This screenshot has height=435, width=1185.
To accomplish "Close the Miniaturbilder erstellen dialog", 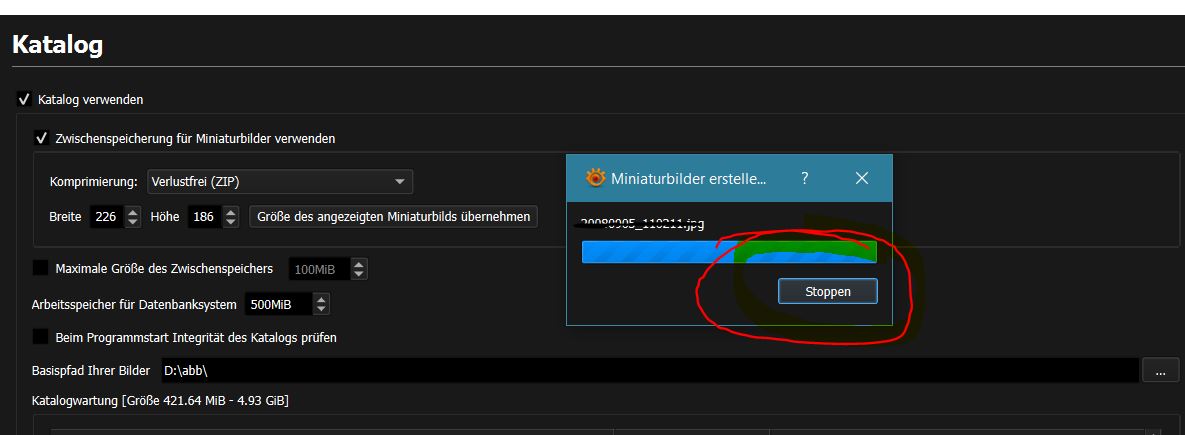I will 862,178.
